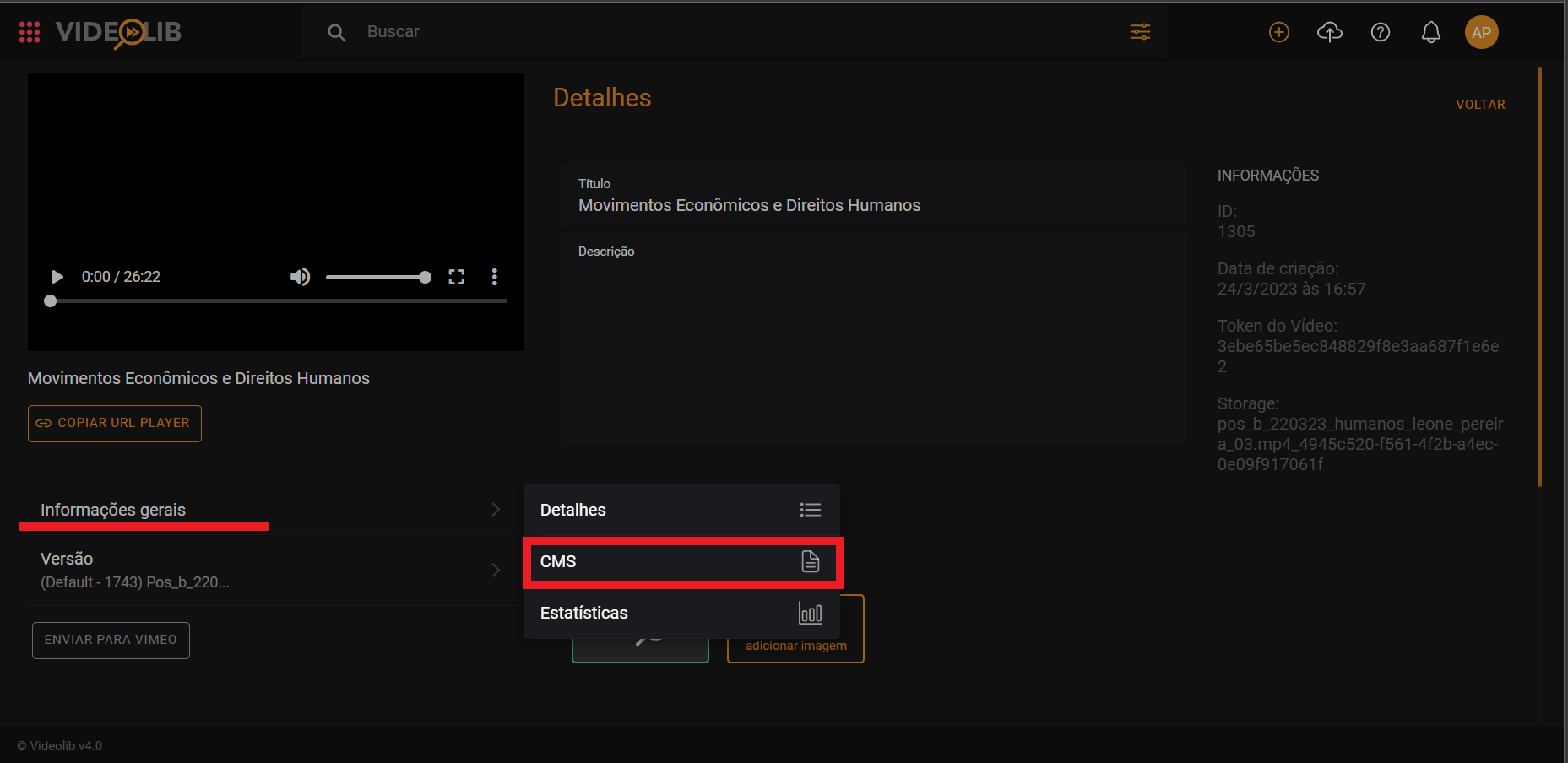This screenshot has height=763, width=1568.
Task: Click the Estatísticas bar chart icon
Action: tap(811, 613)
